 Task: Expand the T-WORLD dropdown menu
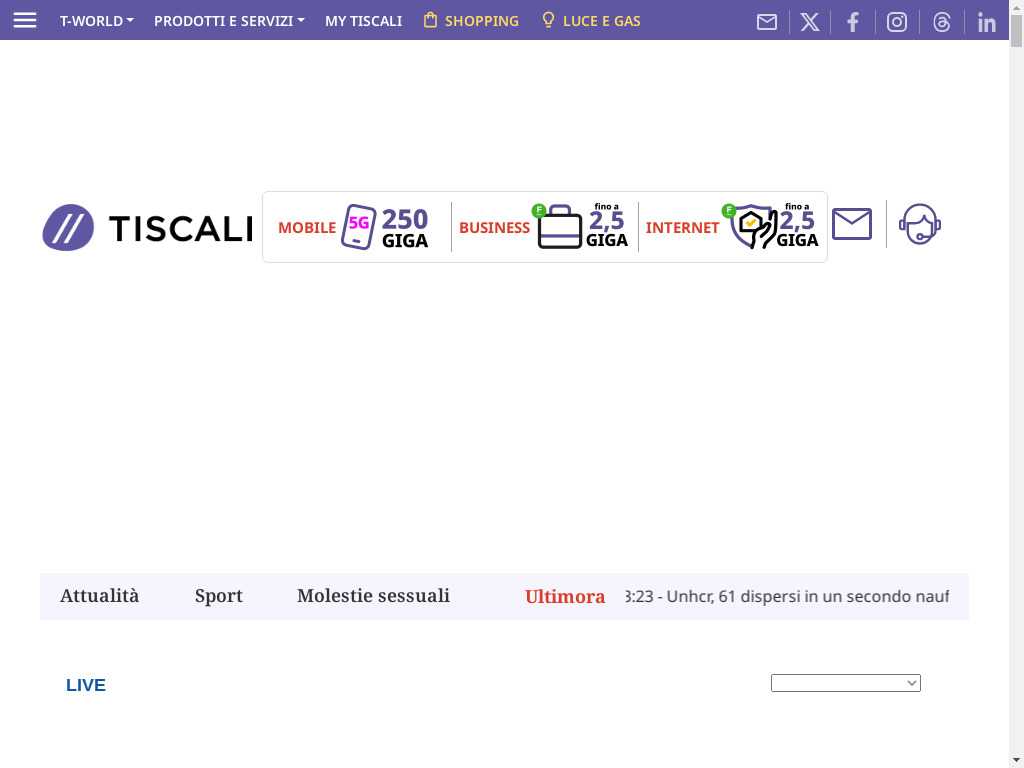(97, 21)
